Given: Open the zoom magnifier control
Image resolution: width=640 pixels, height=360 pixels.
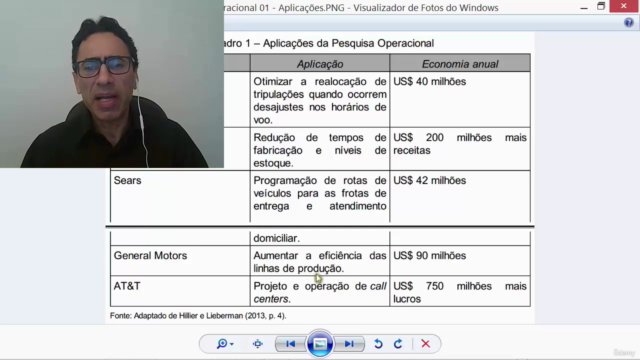Looking at the screenshot, I should (222, 344).
